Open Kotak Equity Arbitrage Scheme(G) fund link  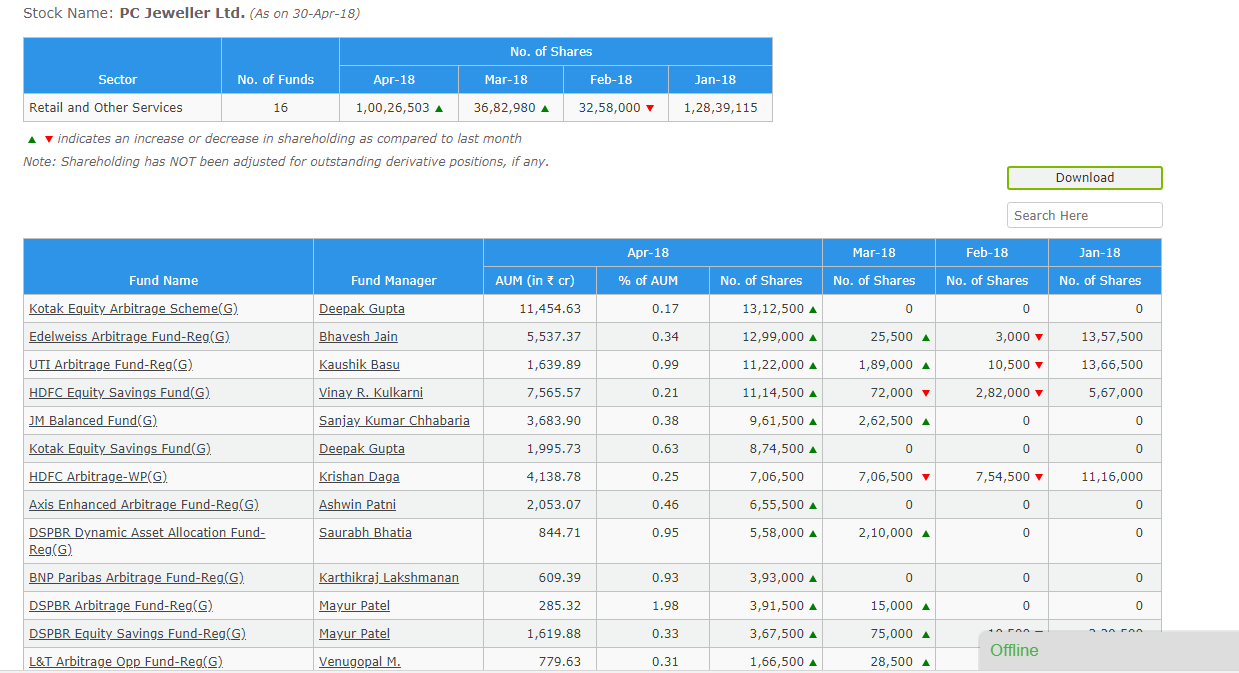pos(133,309)
